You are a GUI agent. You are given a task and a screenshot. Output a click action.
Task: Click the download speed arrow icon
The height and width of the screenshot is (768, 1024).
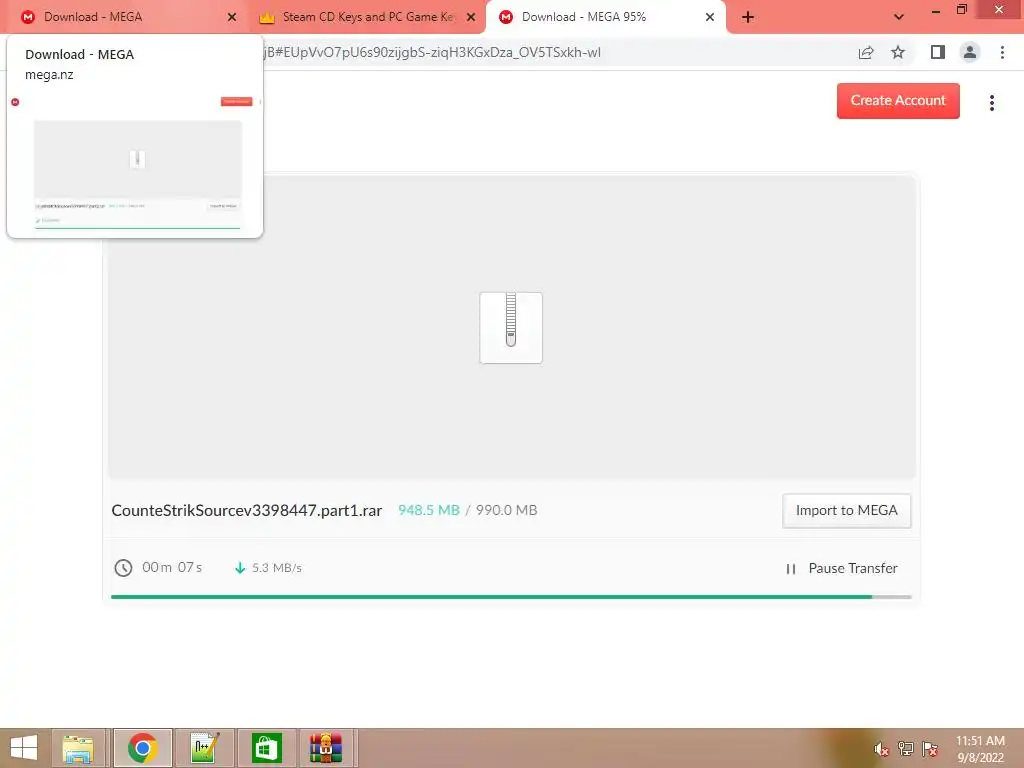[240, 568]
